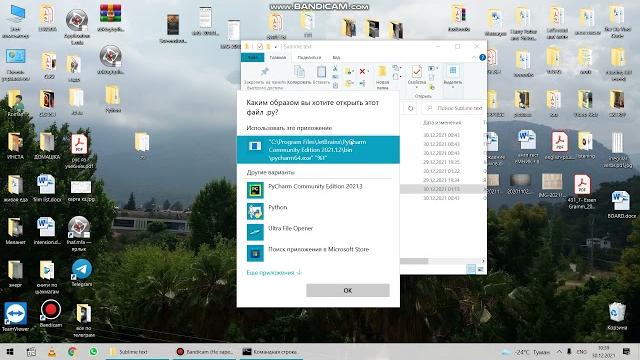Switch to Sublime text Explorer taskbar button
The image size is (640, 360).
(x=137, y=351)
